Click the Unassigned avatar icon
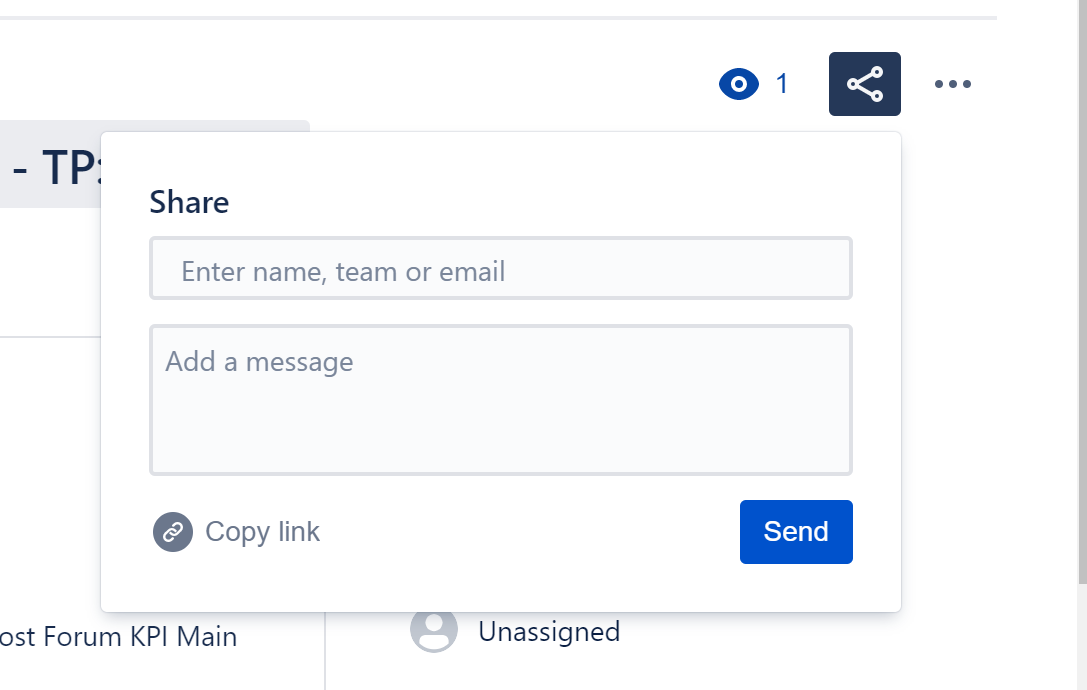1087x690 pixels. click(x=433, y=630)
